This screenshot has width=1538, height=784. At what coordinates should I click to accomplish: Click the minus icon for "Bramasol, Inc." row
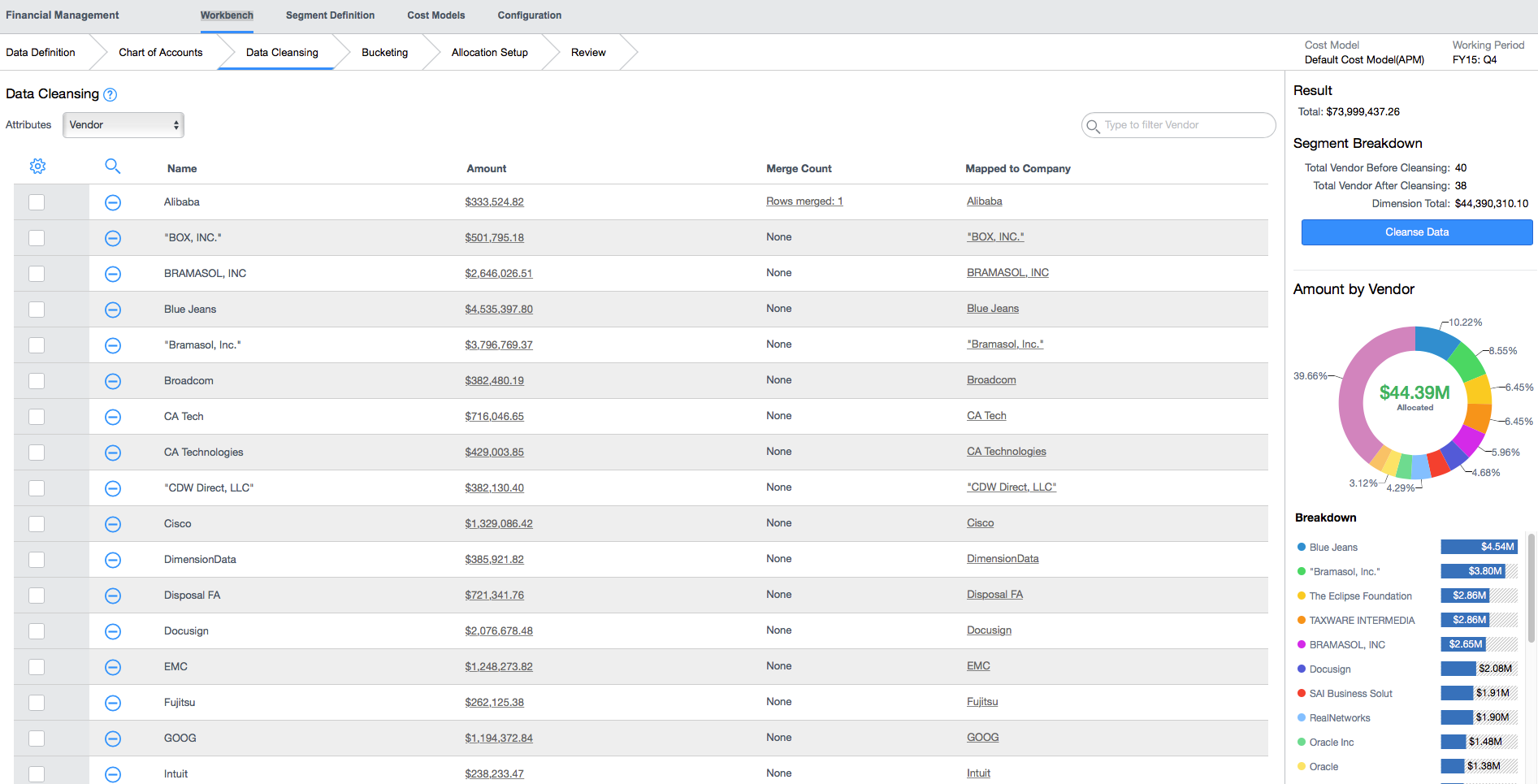[x=113, y=345]
